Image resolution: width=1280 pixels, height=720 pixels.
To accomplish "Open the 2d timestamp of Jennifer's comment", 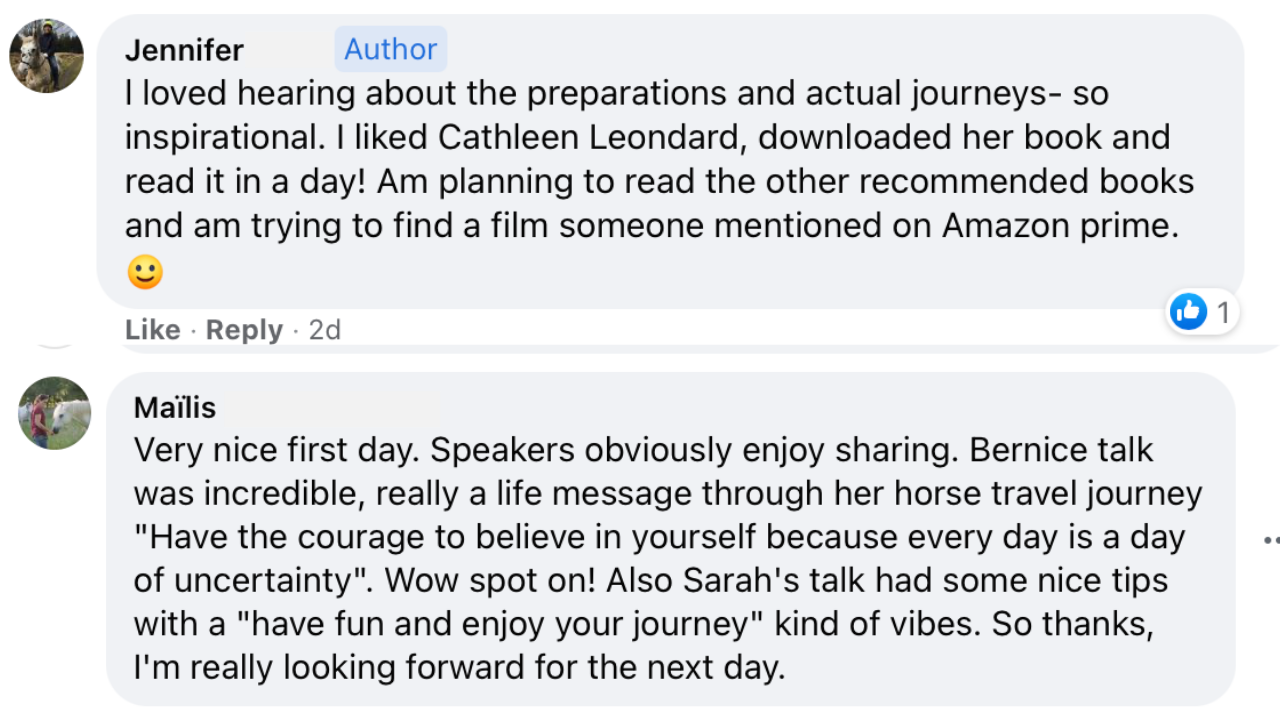I will tap(325, 330).
